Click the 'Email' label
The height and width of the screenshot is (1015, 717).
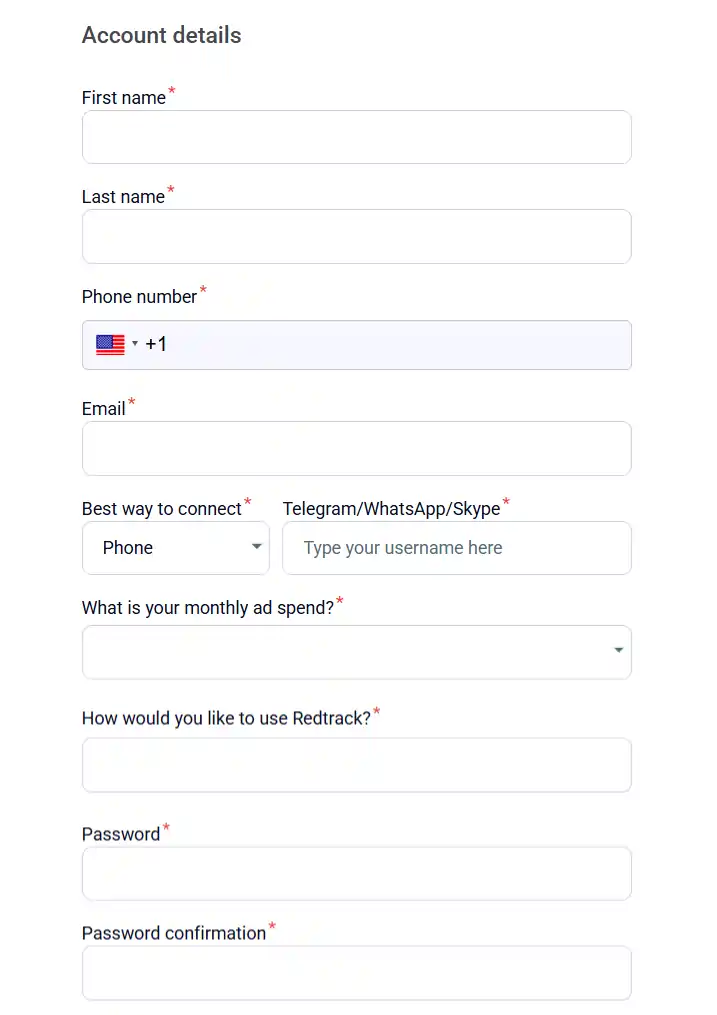[x=104, y=409]
